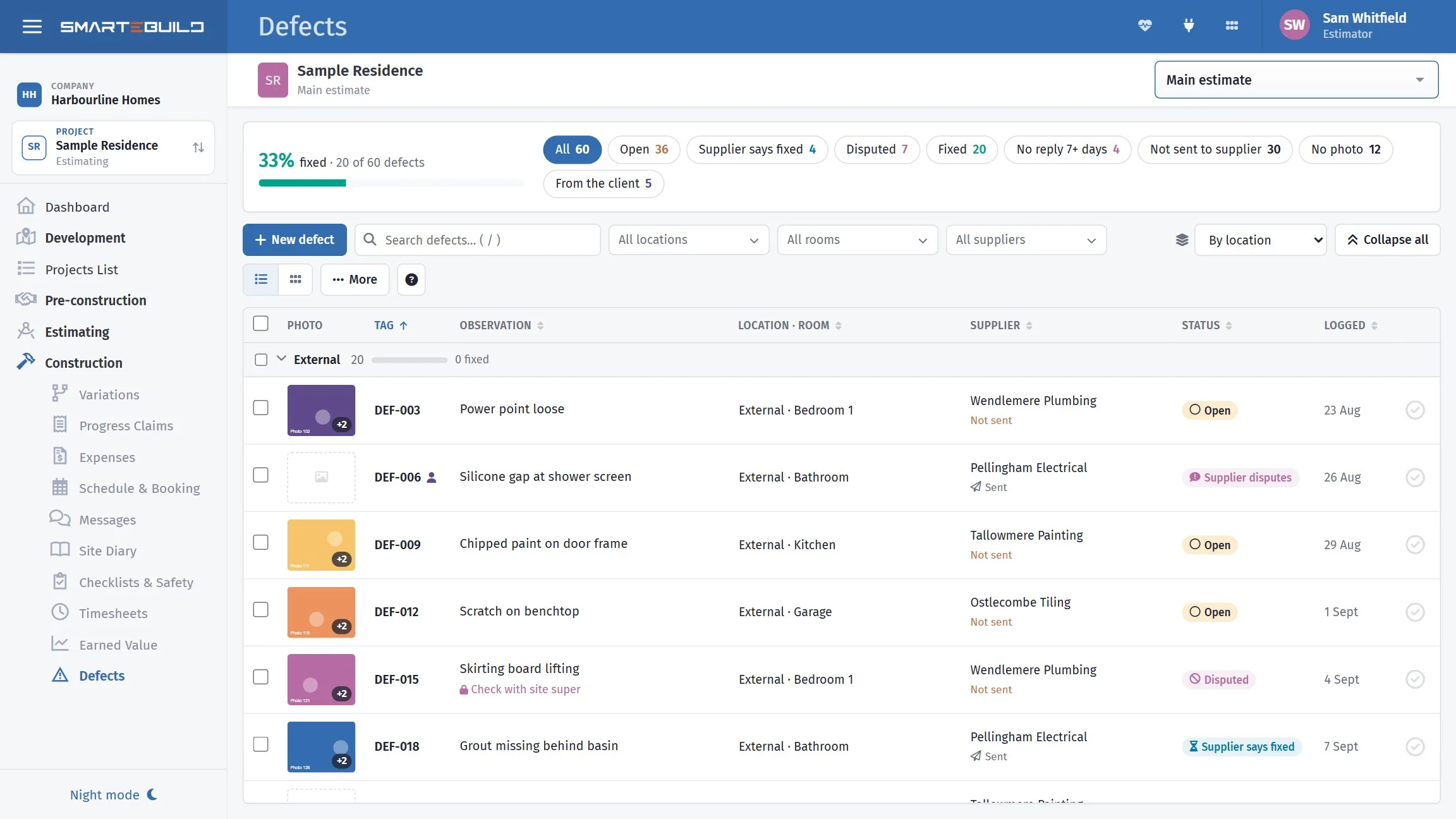Switch to list view
The image size is (1456, 819).
coord(261,279)
